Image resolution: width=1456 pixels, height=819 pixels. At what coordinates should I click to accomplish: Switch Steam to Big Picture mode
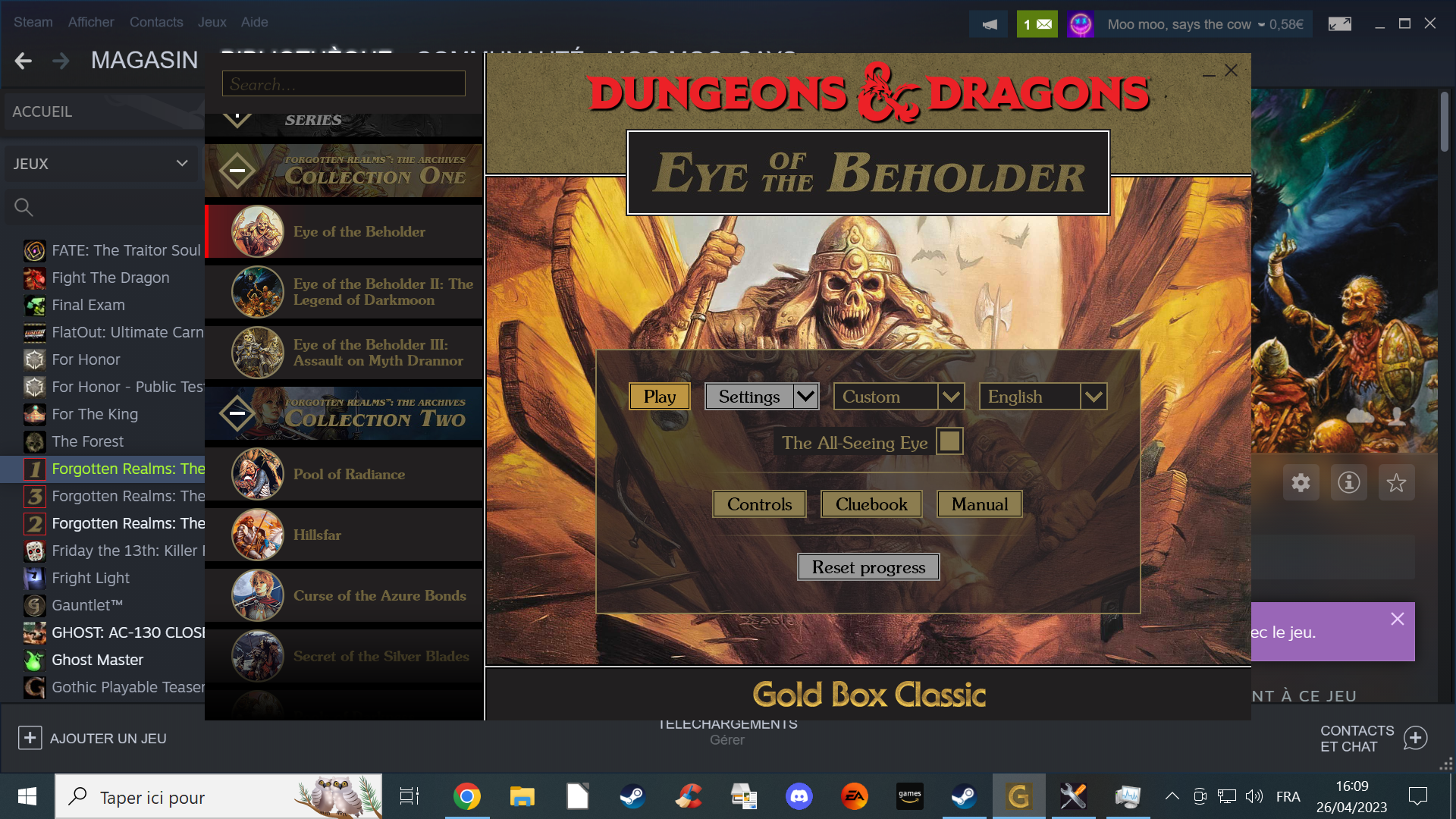(x=1340, y=24)
